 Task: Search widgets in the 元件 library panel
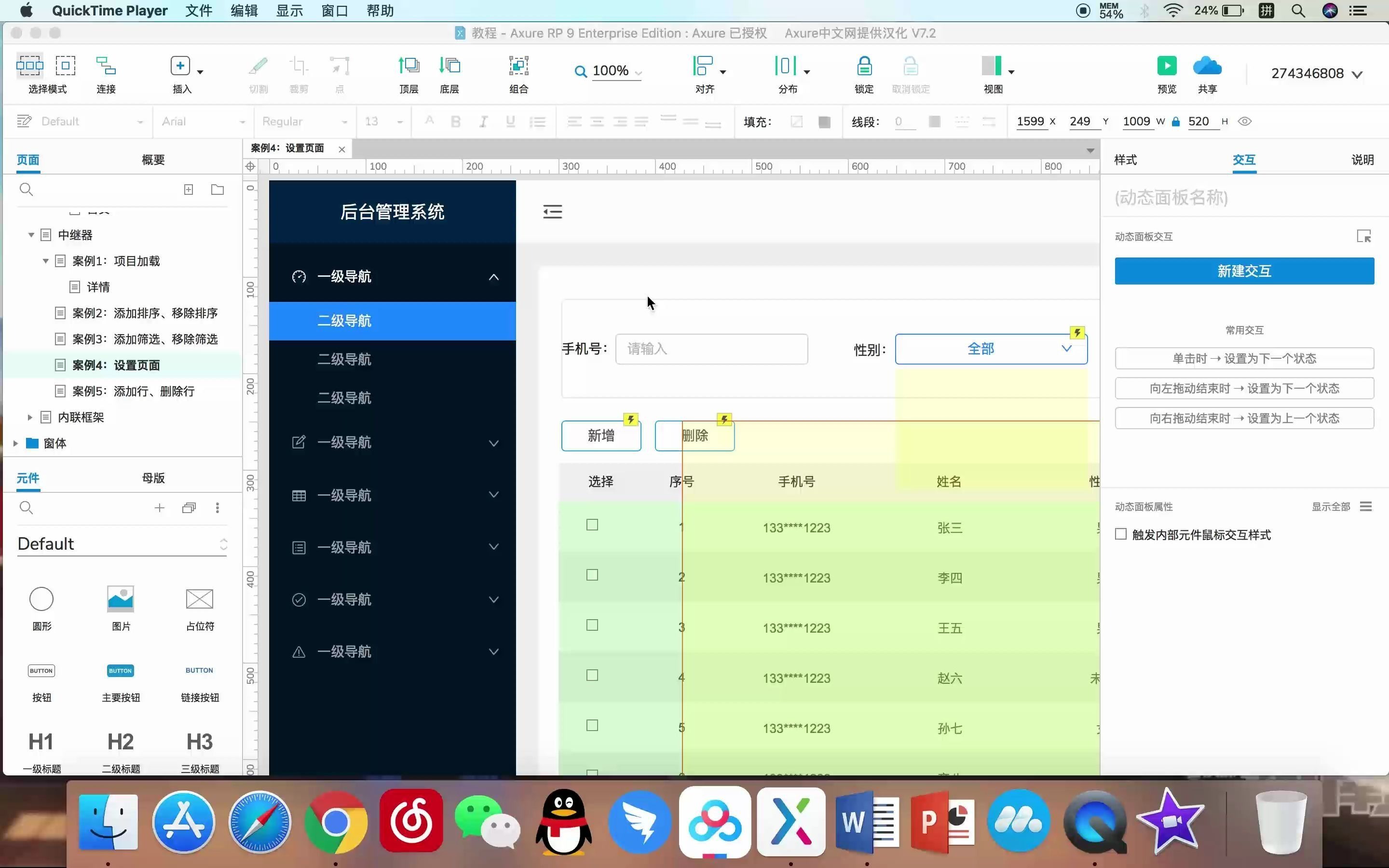tap(27, 507)
